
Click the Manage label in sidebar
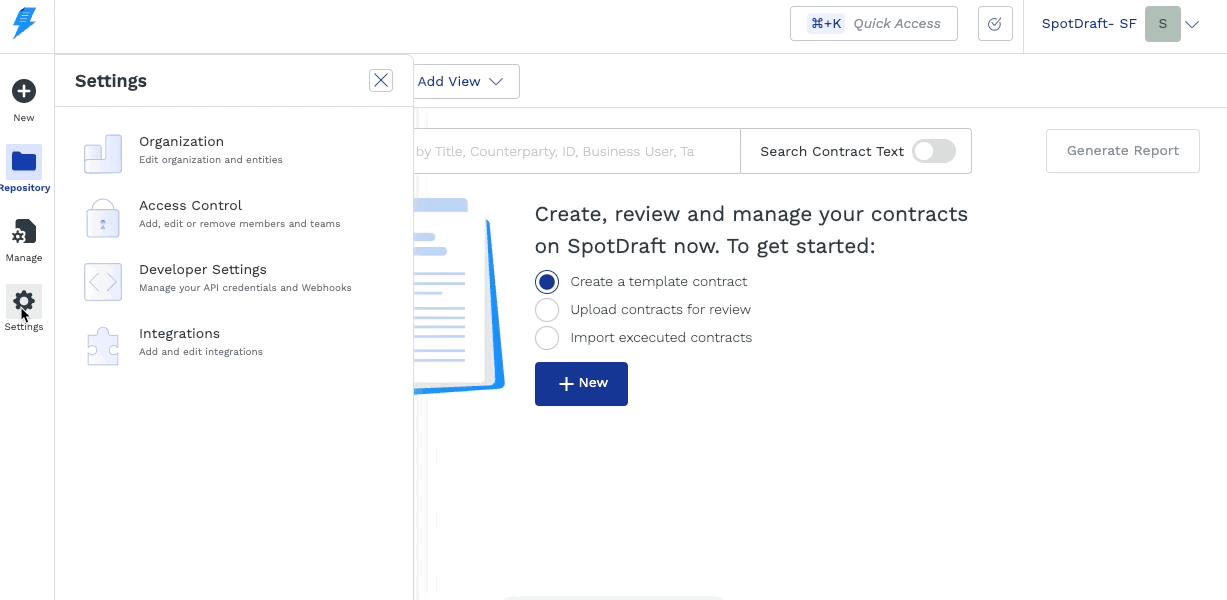click(x=24, y=258)
